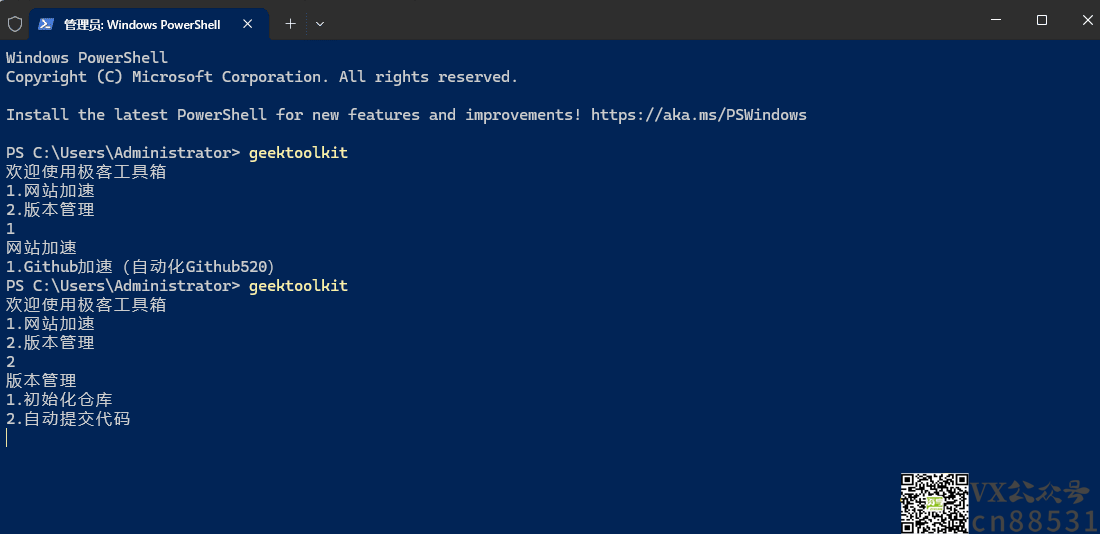Maximize the terminal window
The height and width of the screenshot is (534, 1100).
point(1042,20)
